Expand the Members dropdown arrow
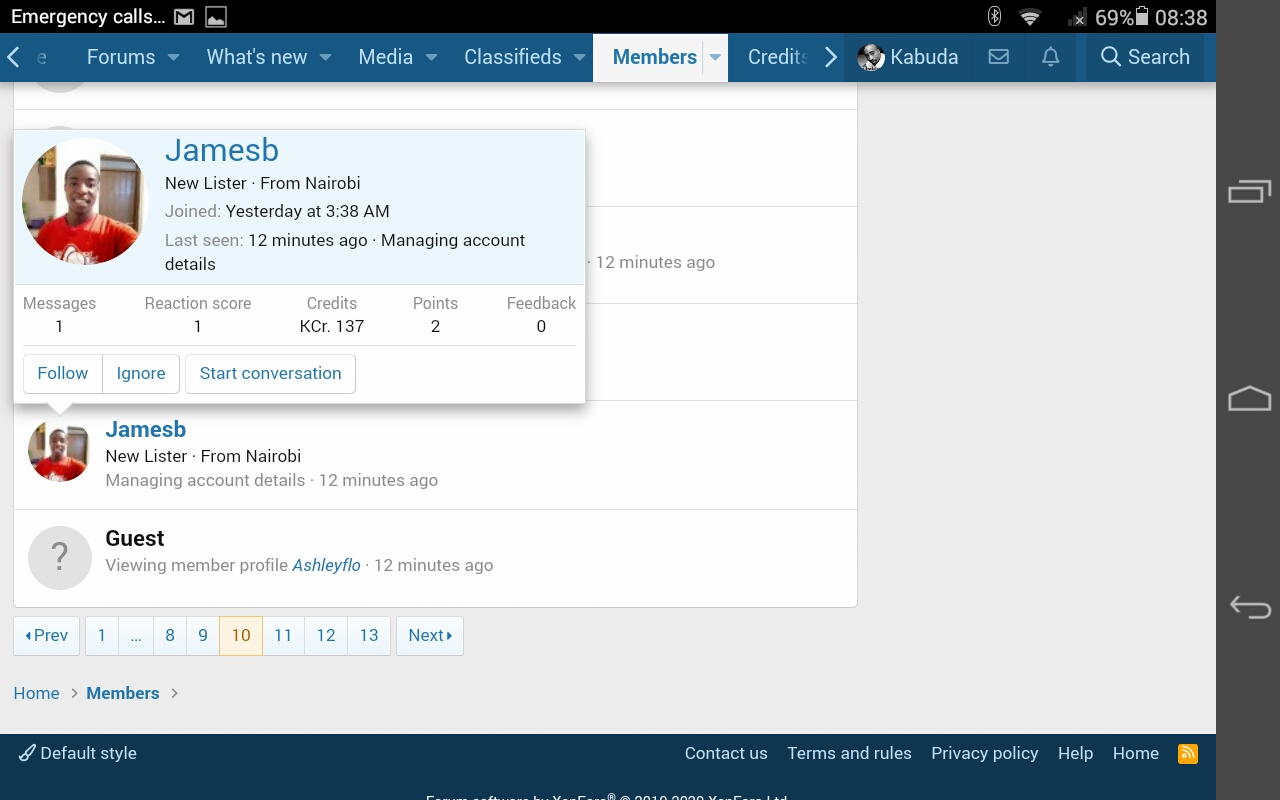The width and height of the screenshot is (1280, 800). pyautogui.click(x=715, y=57)
